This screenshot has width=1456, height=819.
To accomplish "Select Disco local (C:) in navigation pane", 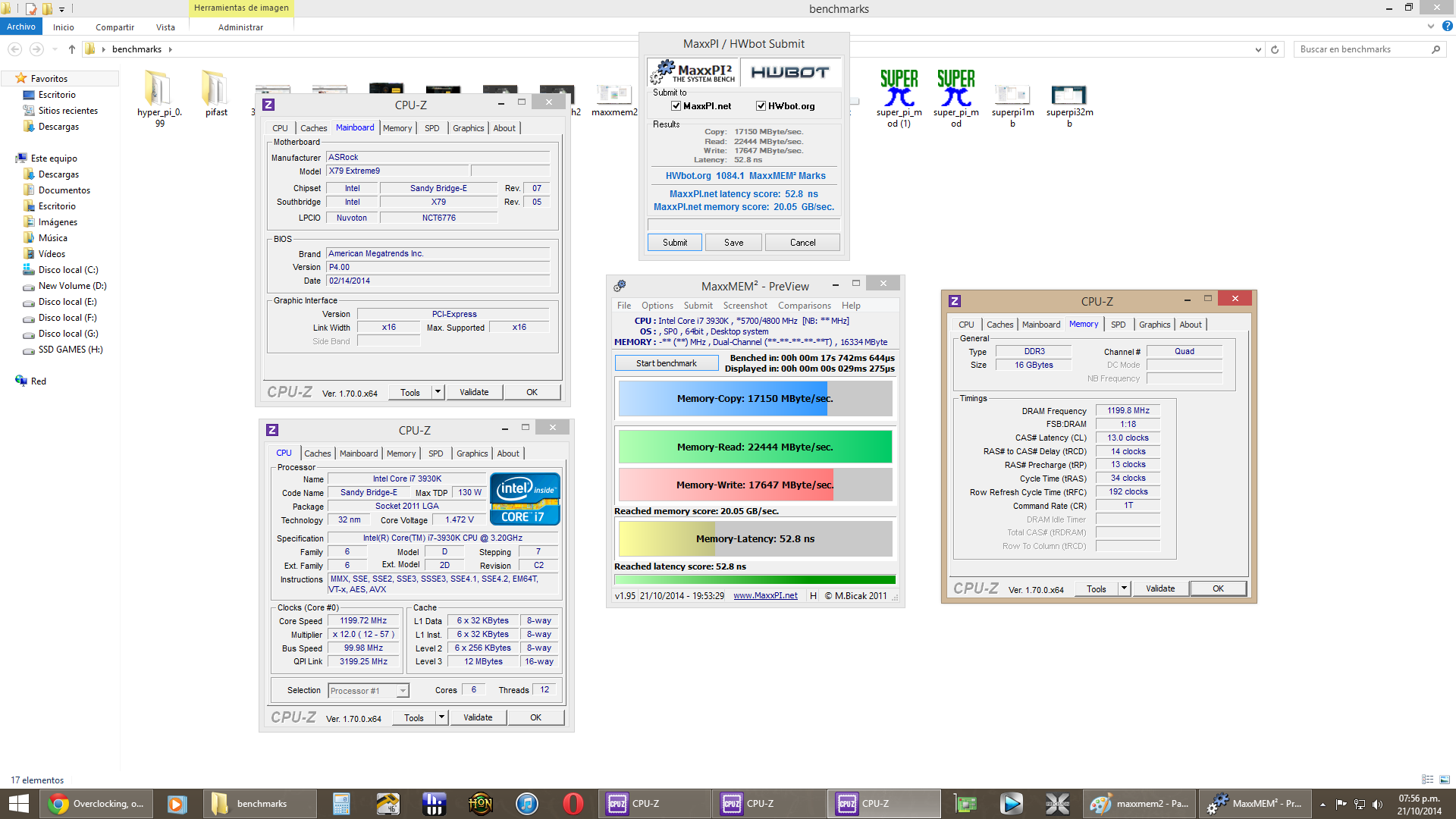I will (x=68, y=270).
